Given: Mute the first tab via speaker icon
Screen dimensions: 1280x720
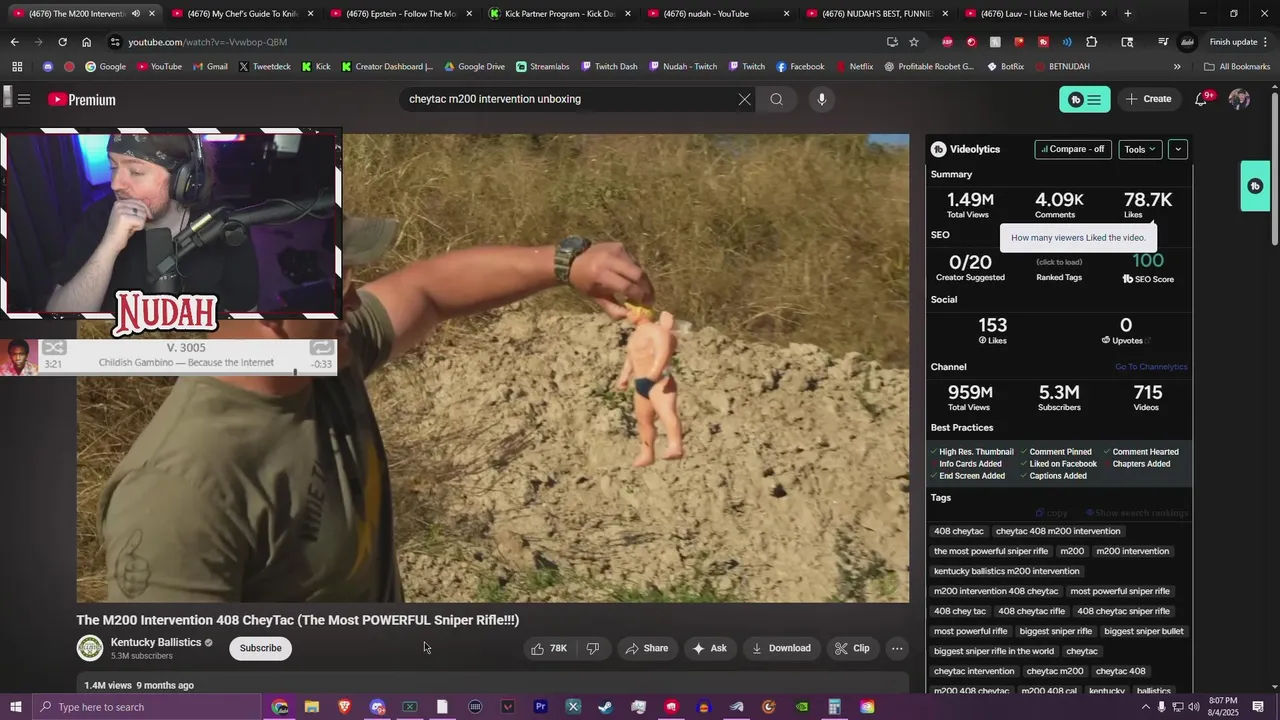Looking at the screenshot, I should point(136,14).
